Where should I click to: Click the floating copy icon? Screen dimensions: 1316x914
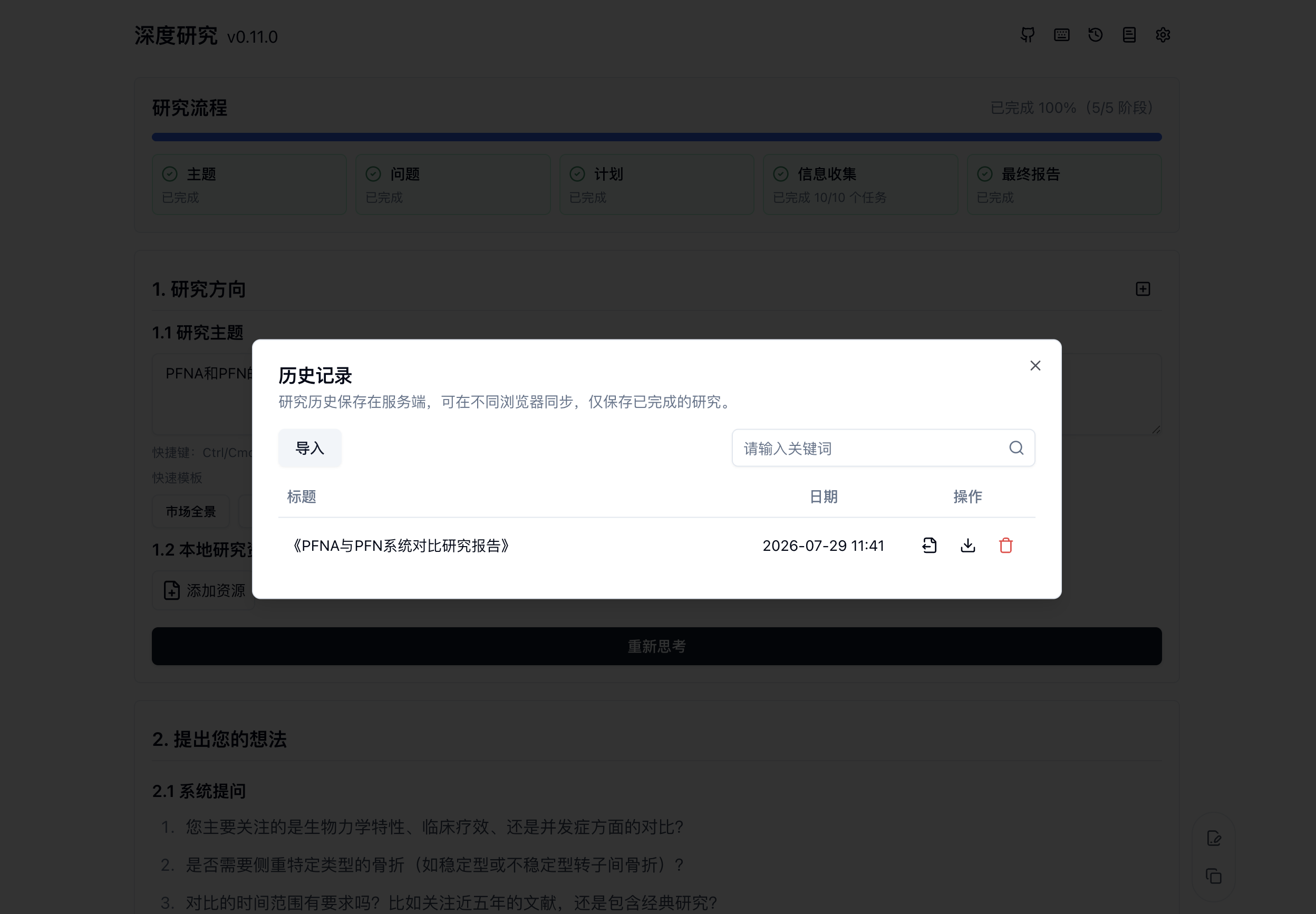(x=1214, y=876)
